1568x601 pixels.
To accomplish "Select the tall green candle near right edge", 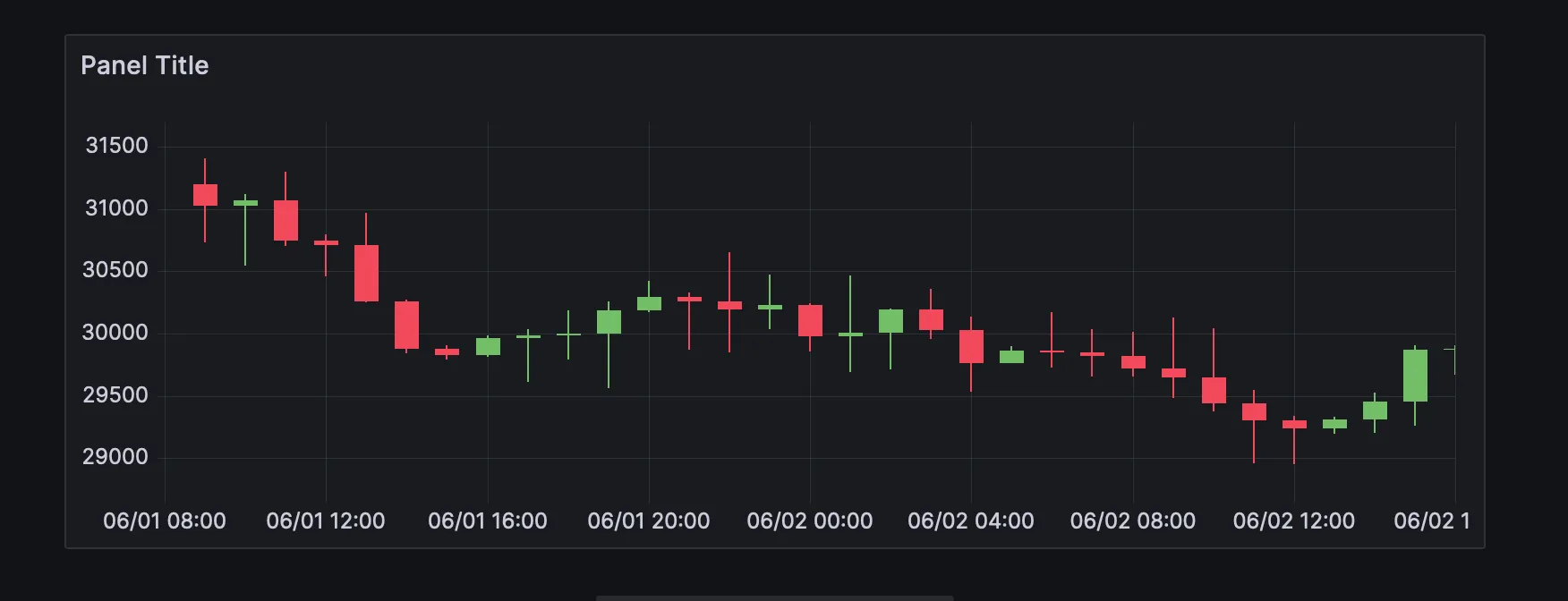I will (x=1415, y=376).
